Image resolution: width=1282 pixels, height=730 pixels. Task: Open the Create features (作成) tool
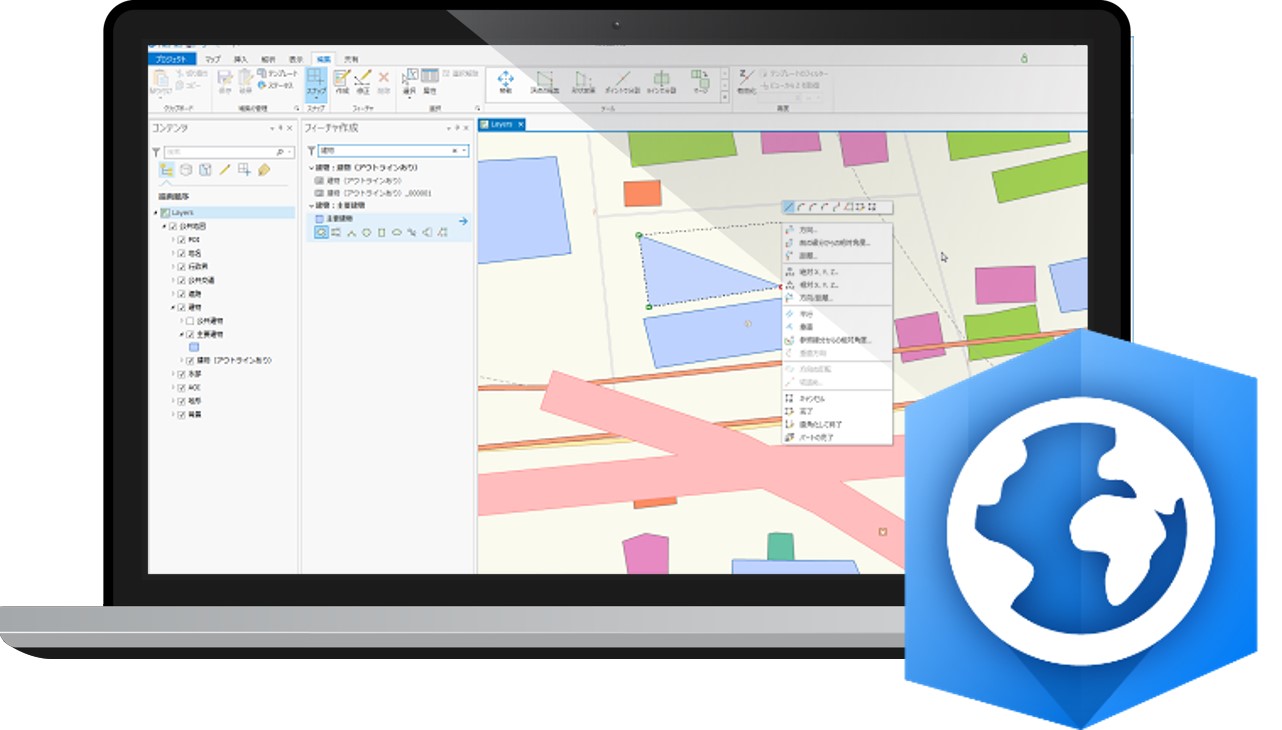pyautogui.click(x=342, y=79)
